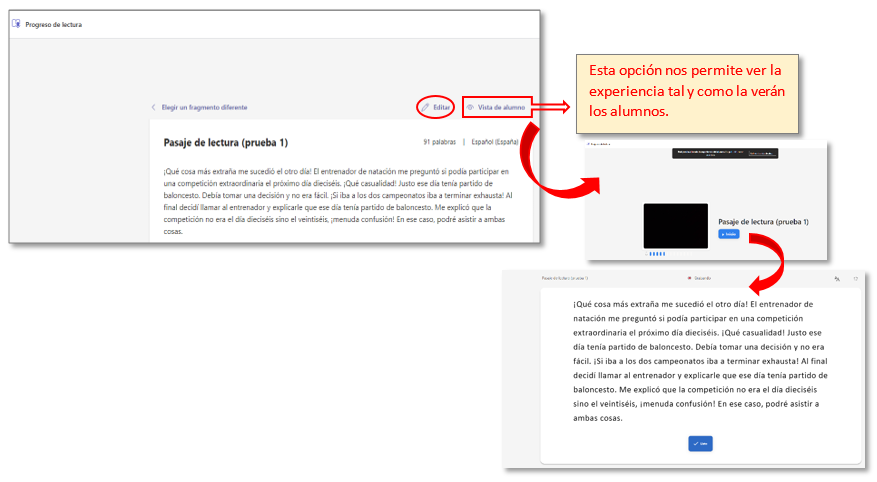Screen dimensions: 877x482
Task: Click the Progreso de lectura app icon
Action: pos(16,24)
